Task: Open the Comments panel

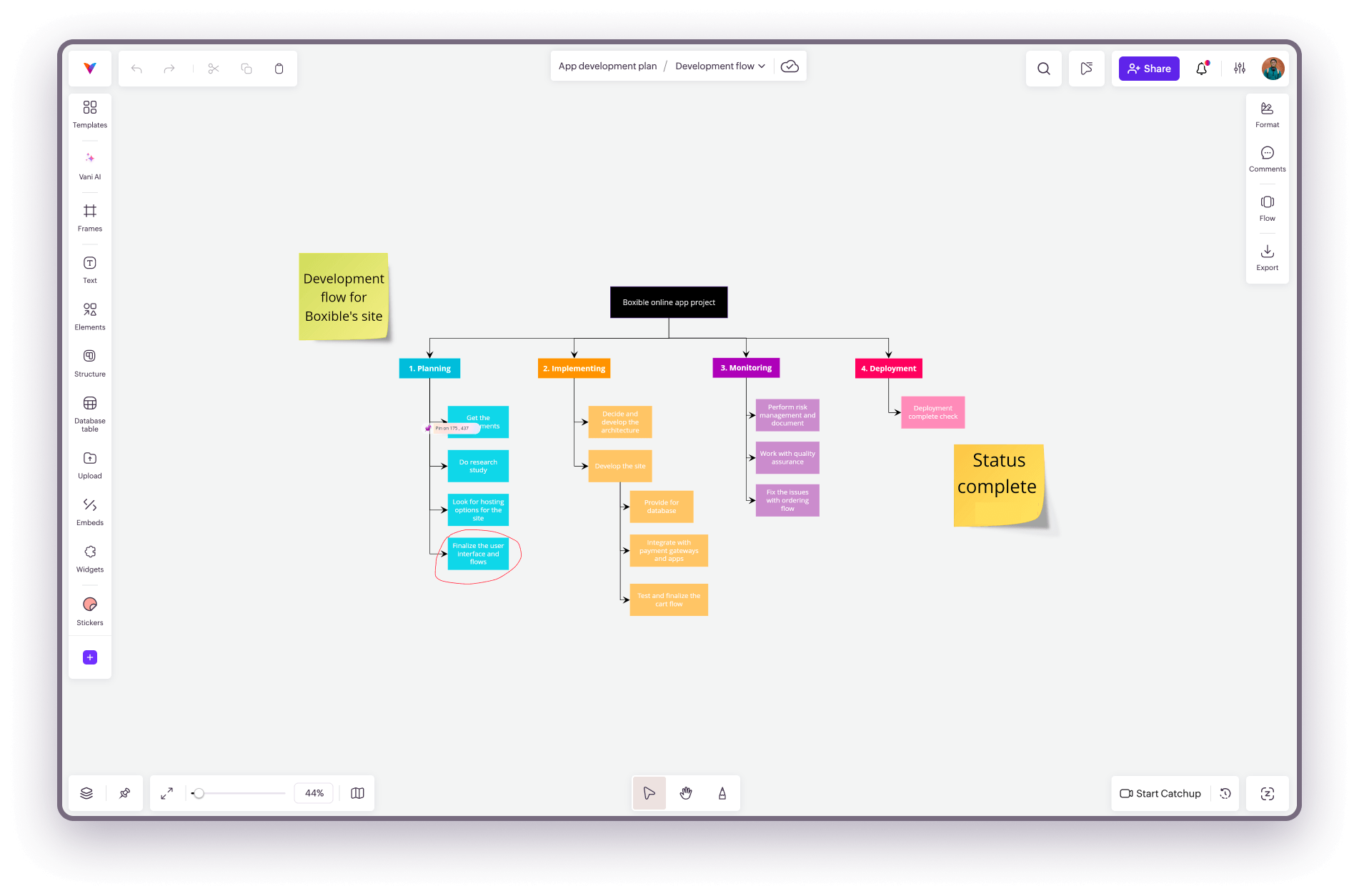Action: [1268, 159]
